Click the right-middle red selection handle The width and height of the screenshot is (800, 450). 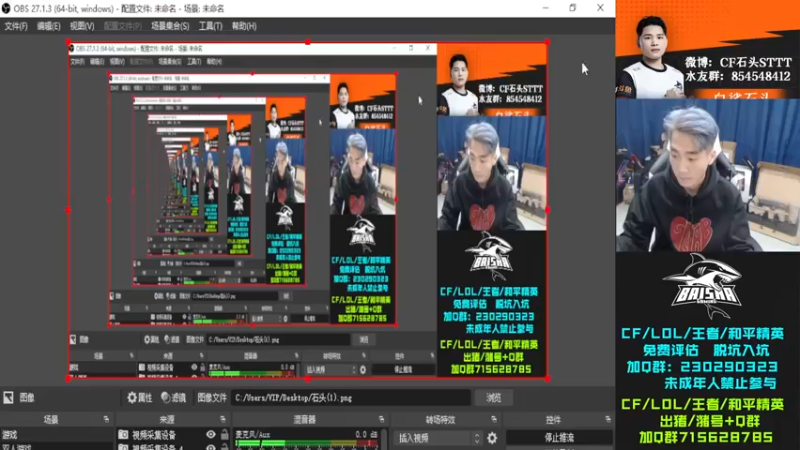(x=547, y=210)
